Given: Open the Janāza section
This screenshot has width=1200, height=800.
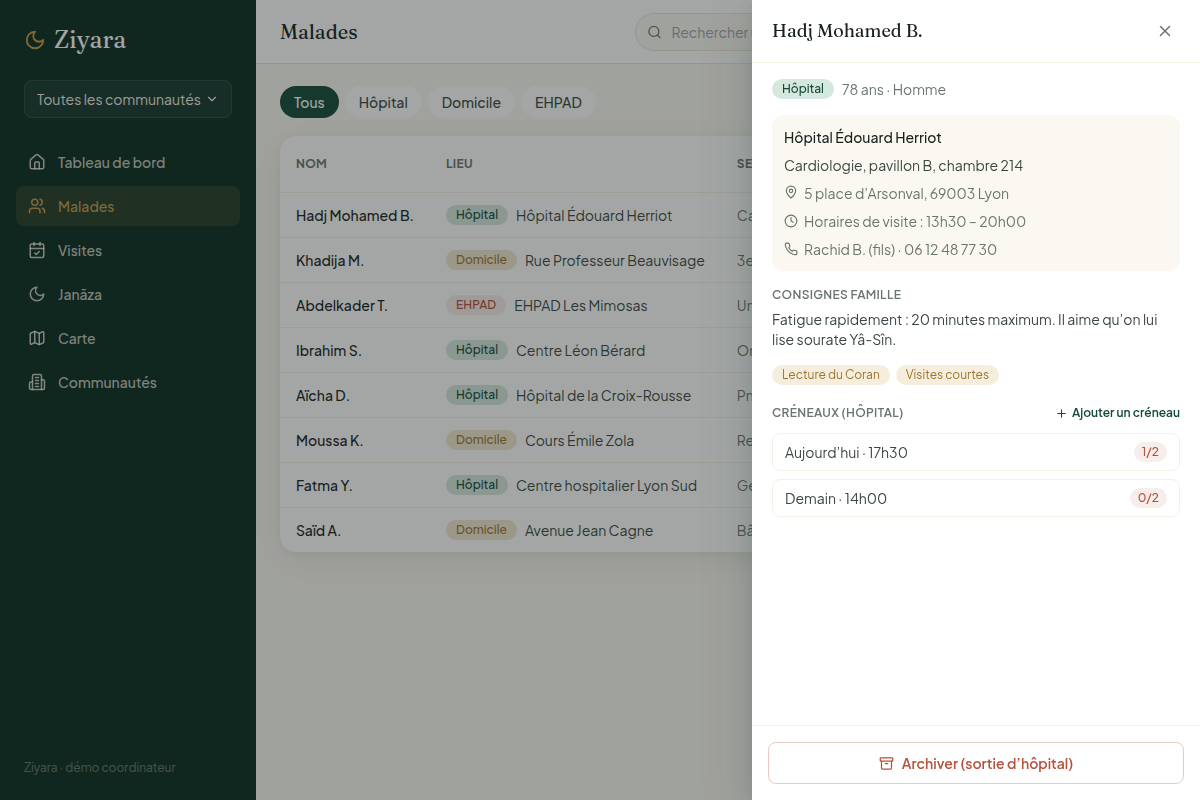Looking at the screenshot, I should 128,295.
